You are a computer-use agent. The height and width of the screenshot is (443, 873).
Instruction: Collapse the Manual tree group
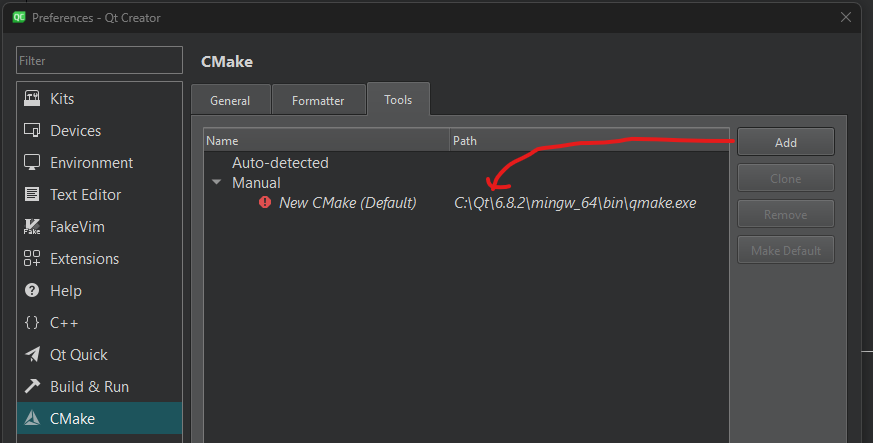(x=216, y=183)
